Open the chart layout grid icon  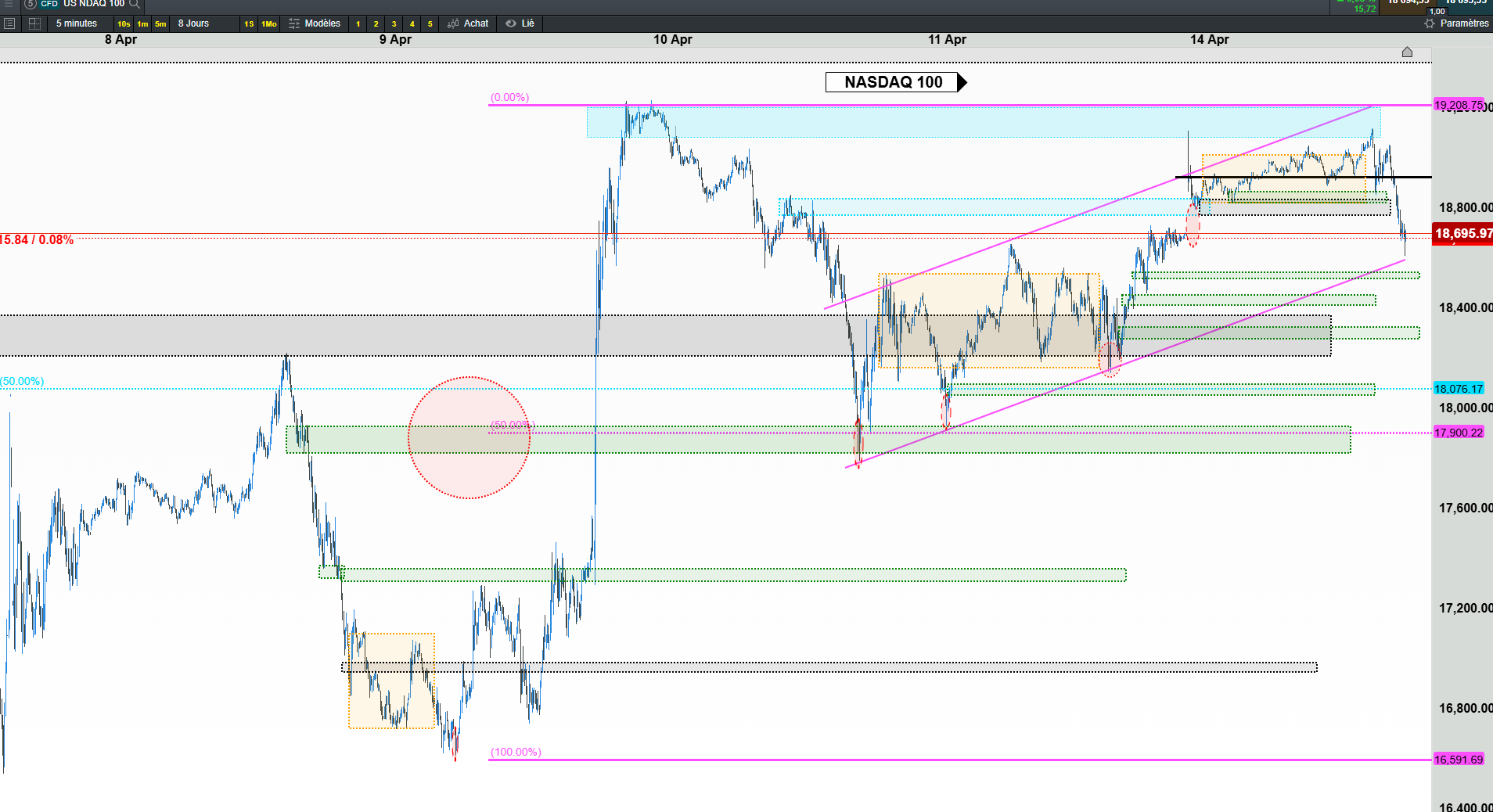tap(34, 23)
